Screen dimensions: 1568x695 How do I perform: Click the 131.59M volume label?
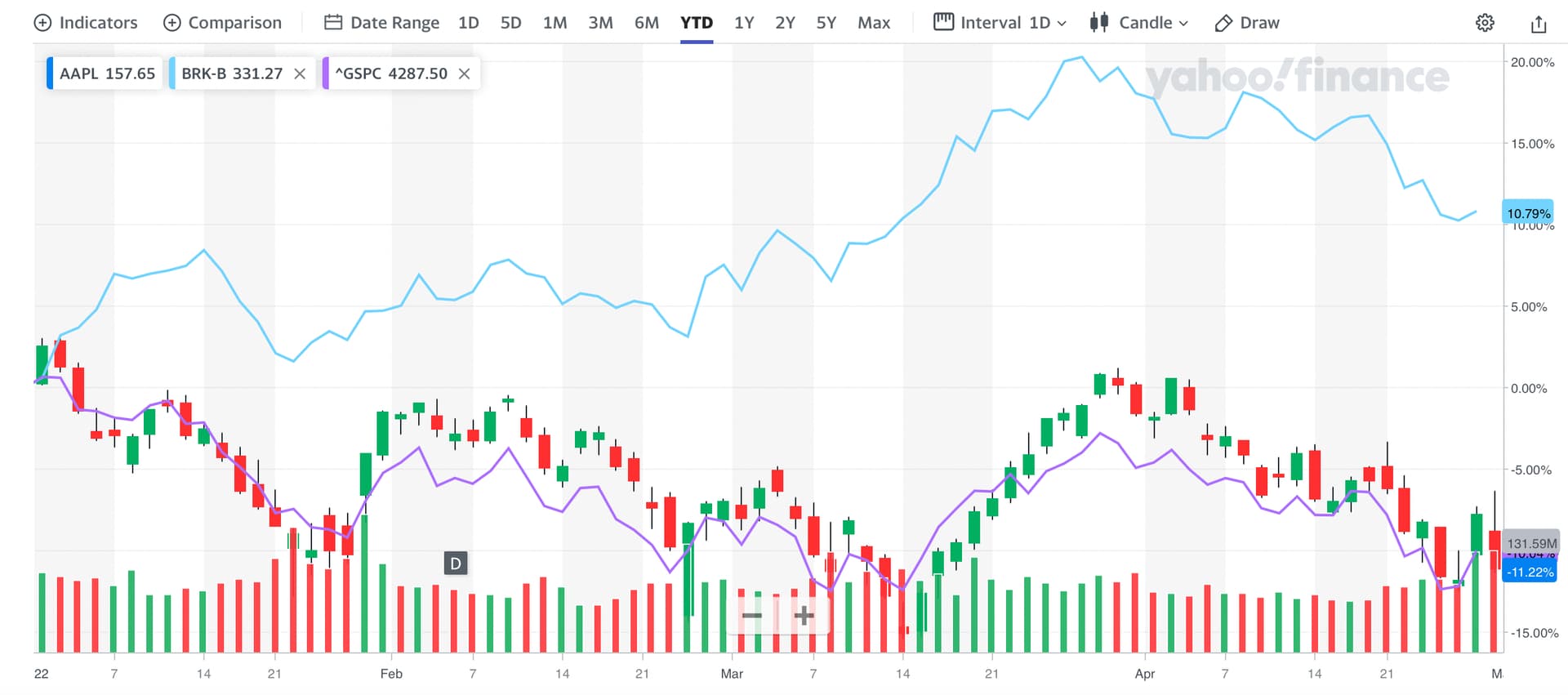point(1531,543)
